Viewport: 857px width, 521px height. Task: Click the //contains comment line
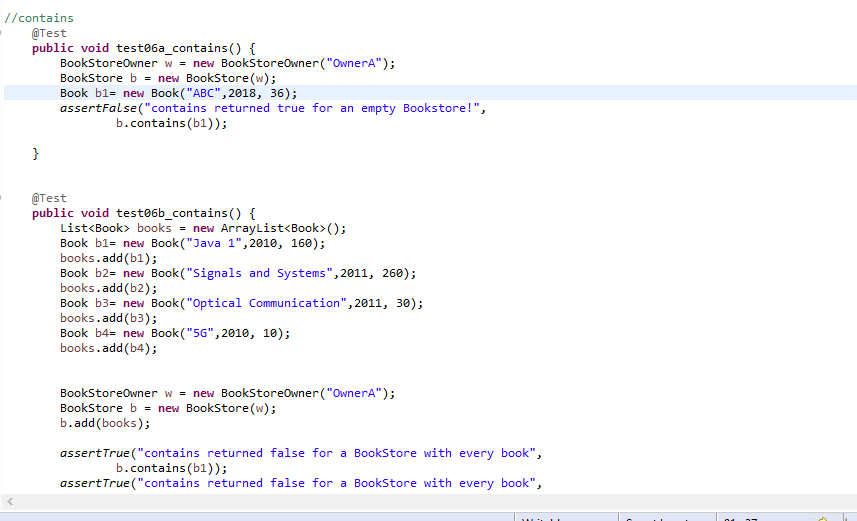point(39,18)
